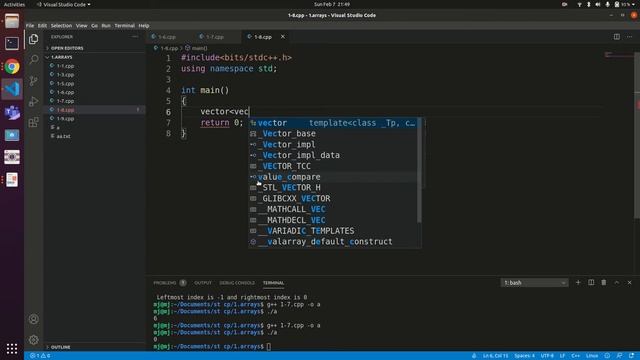Click the date and time in top bar

coord(331,4)
